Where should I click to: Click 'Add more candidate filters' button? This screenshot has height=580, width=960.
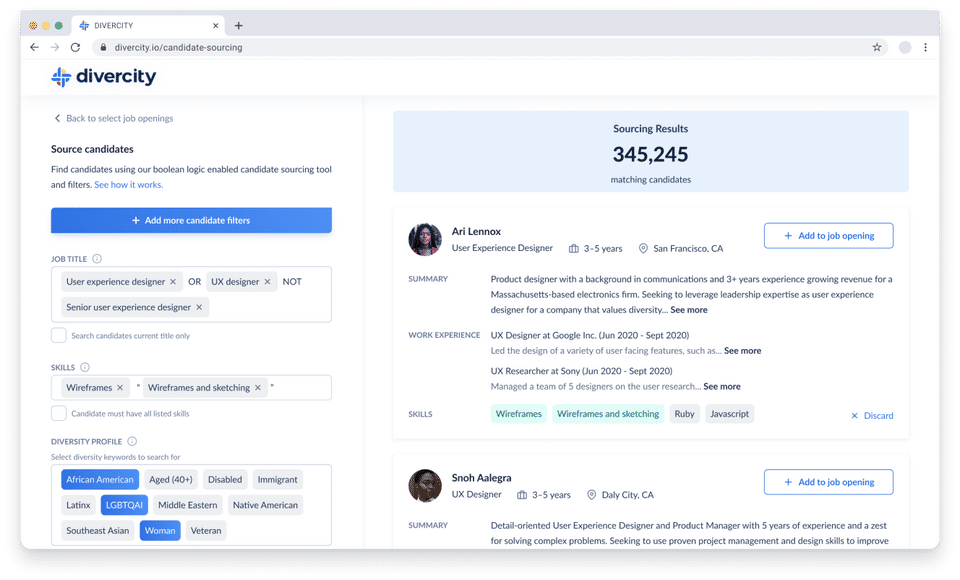[x=191, y=220]
